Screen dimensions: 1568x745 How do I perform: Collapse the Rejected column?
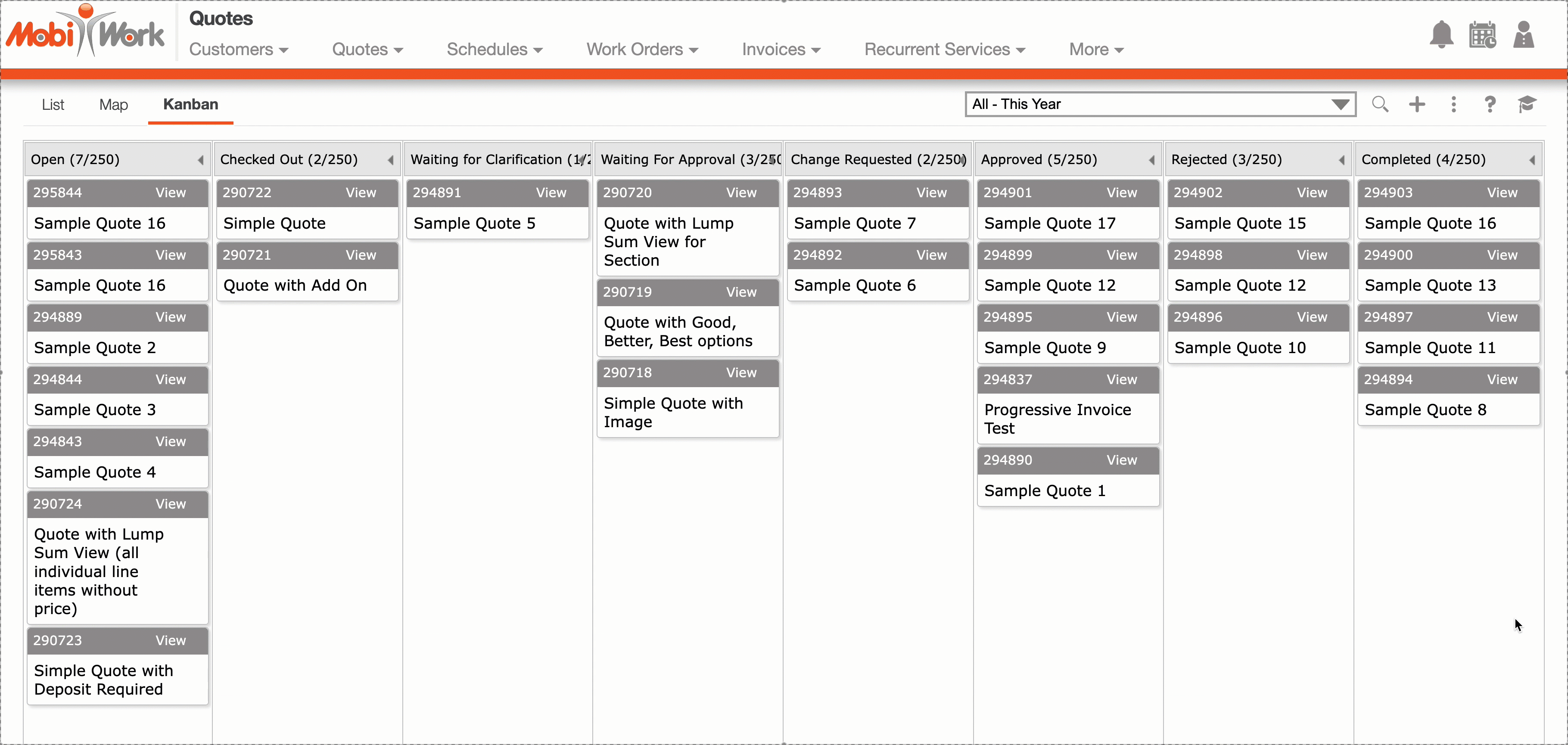click(1341, 160)
